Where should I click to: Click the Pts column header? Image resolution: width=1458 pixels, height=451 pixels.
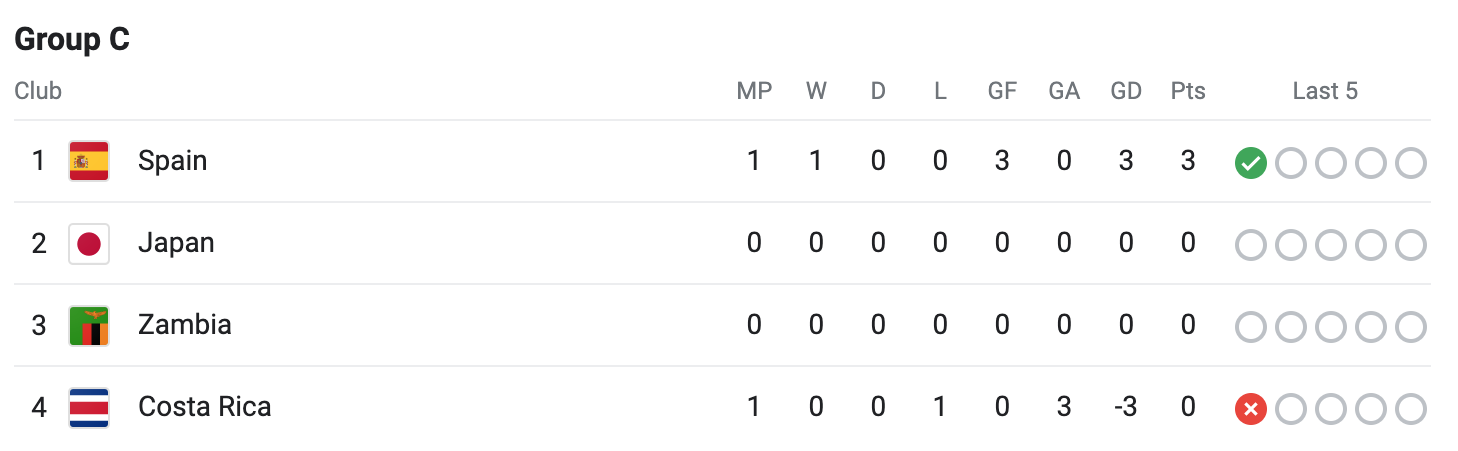[1188, 91]
